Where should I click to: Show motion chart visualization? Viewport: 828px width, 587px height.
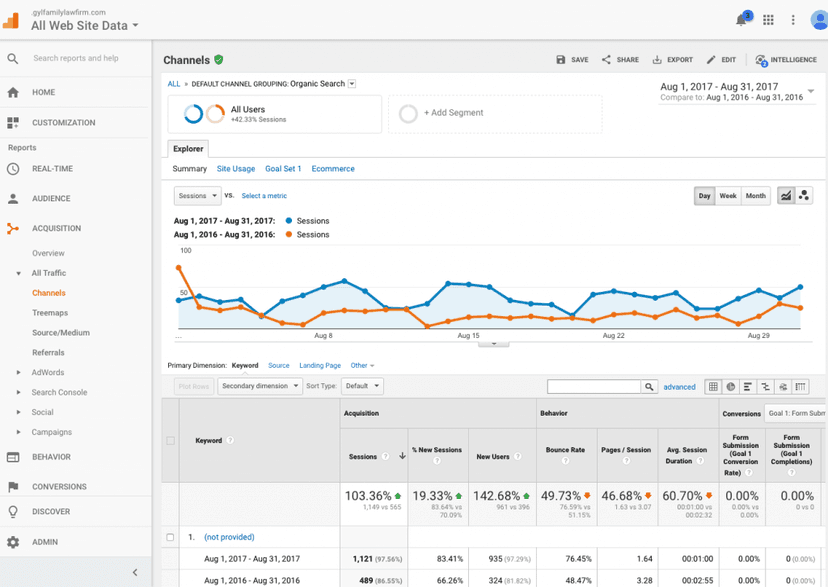806,195
